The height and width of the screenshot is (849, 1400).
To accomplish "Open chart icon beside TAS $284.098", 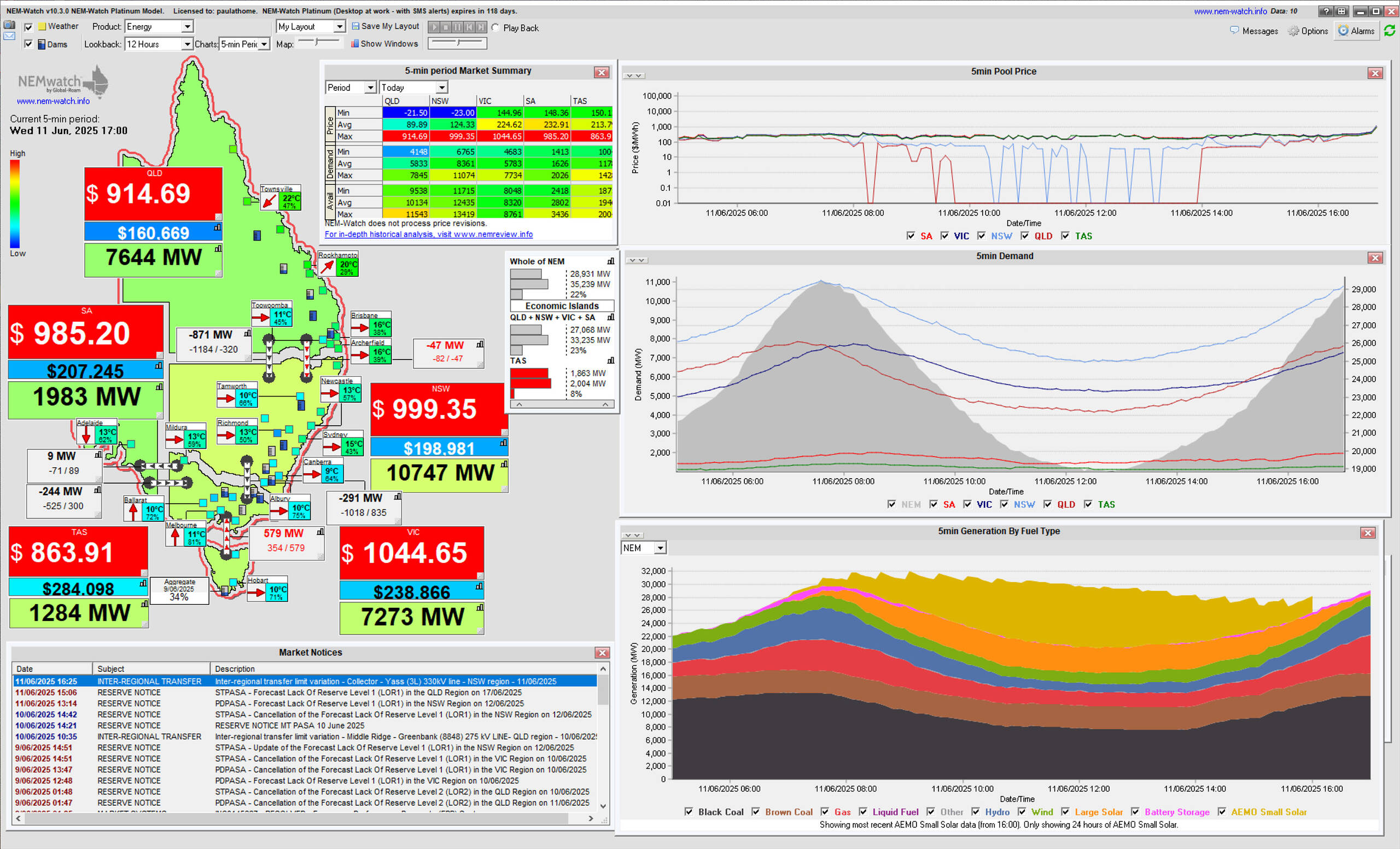I will click(143, 583).
